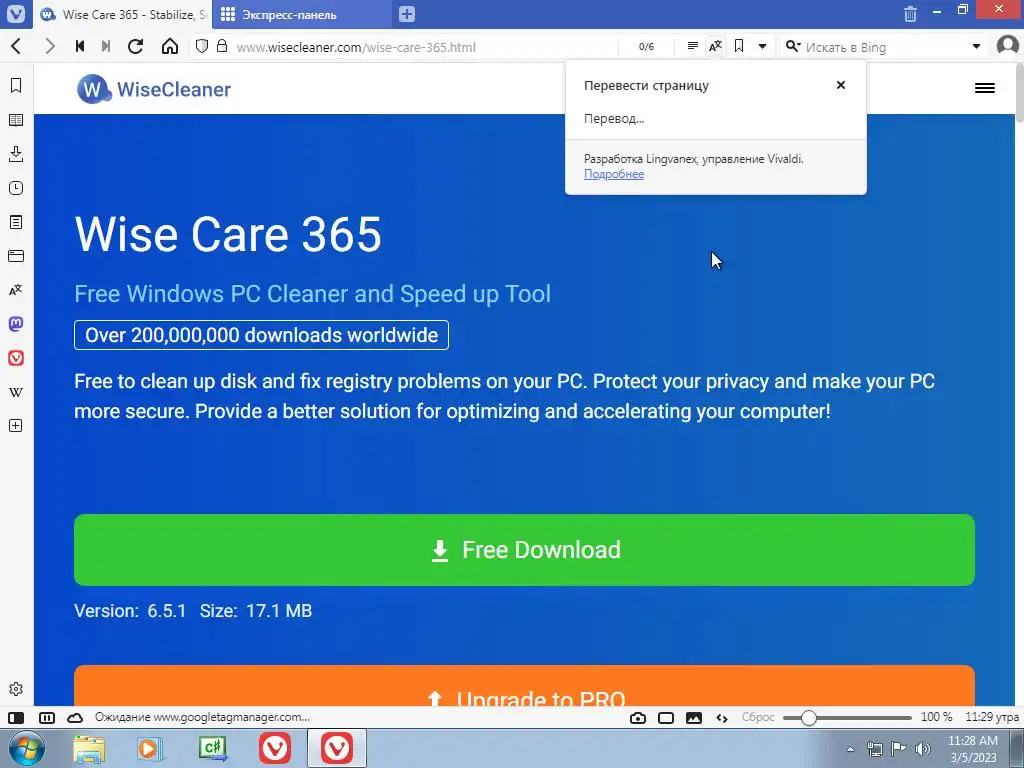Open the site hamburger menu

click(x=984, y=88)
